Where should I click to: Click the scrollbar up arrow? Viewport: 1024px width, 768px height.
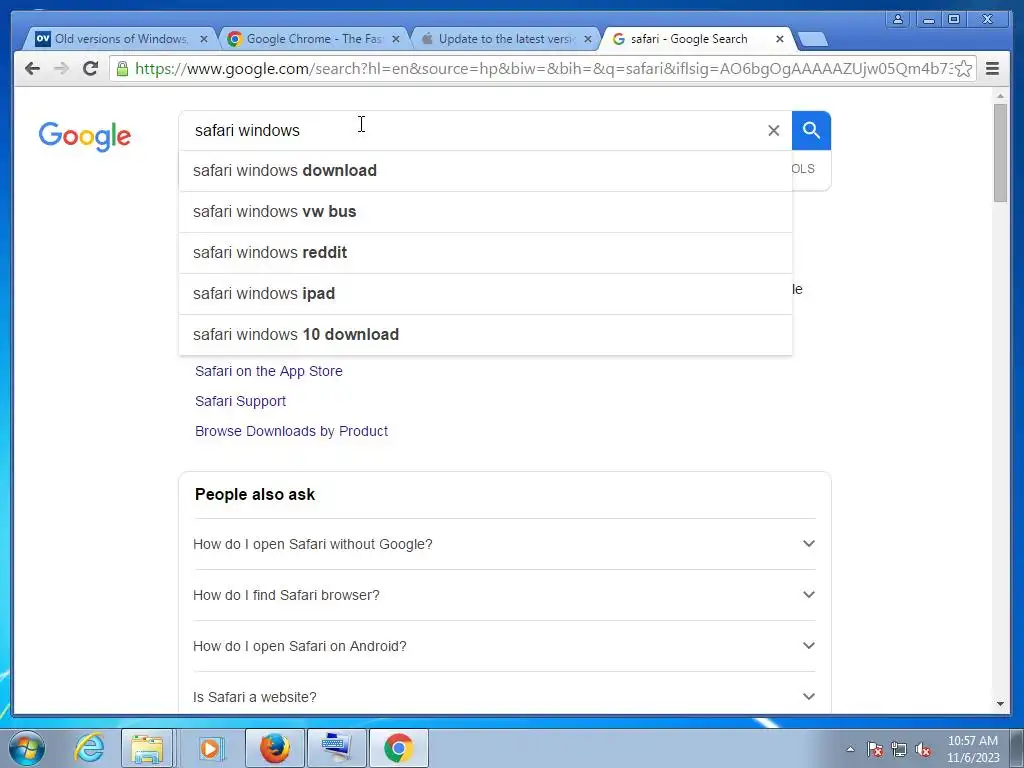click(1000, 96)
